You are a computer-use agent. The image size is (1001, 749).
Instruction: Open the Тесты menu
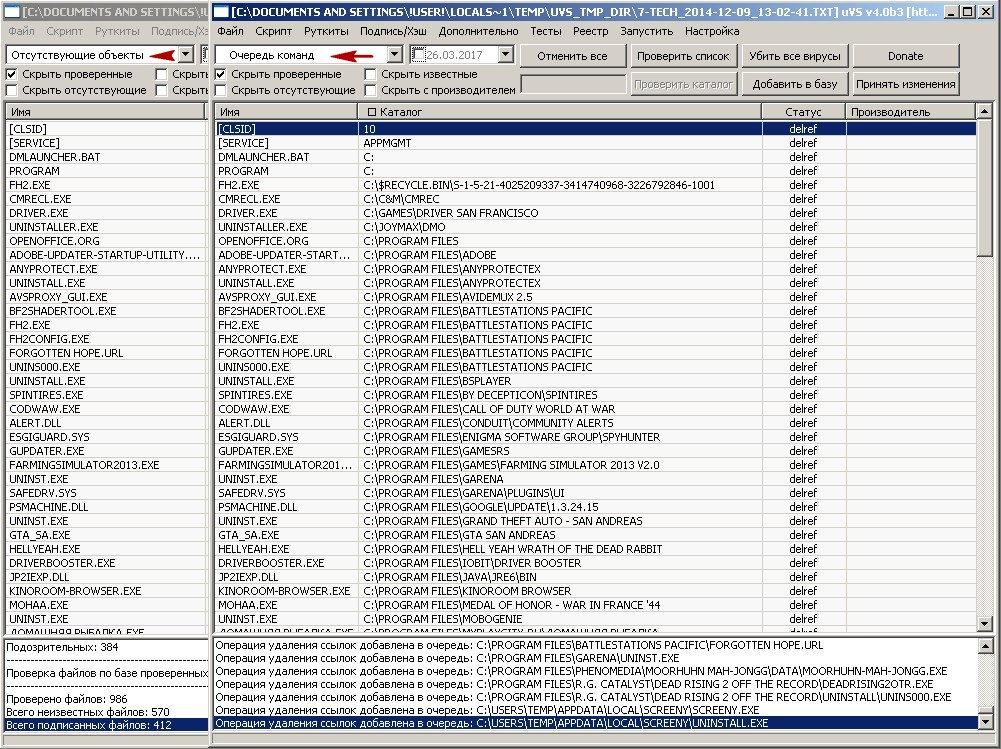546,31
